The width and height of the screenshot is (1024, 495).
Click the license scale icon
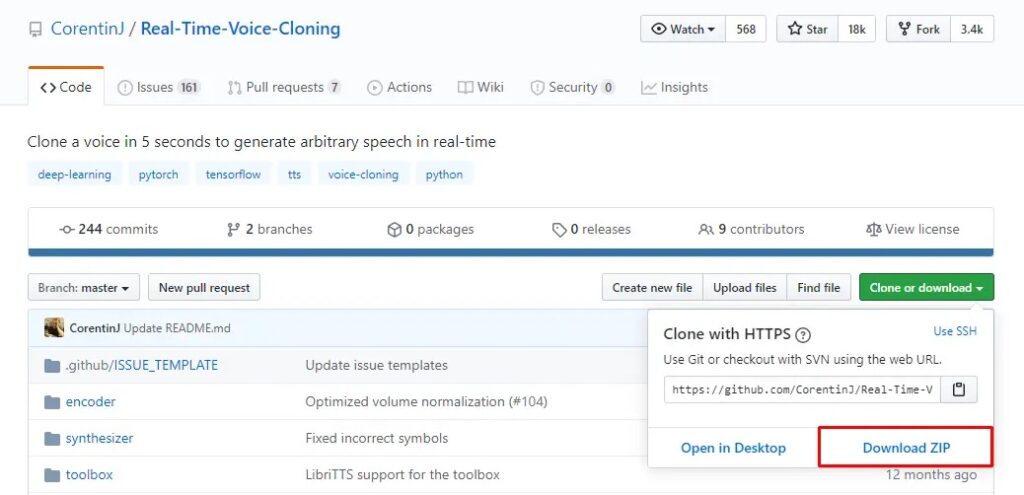pos(873,230)
